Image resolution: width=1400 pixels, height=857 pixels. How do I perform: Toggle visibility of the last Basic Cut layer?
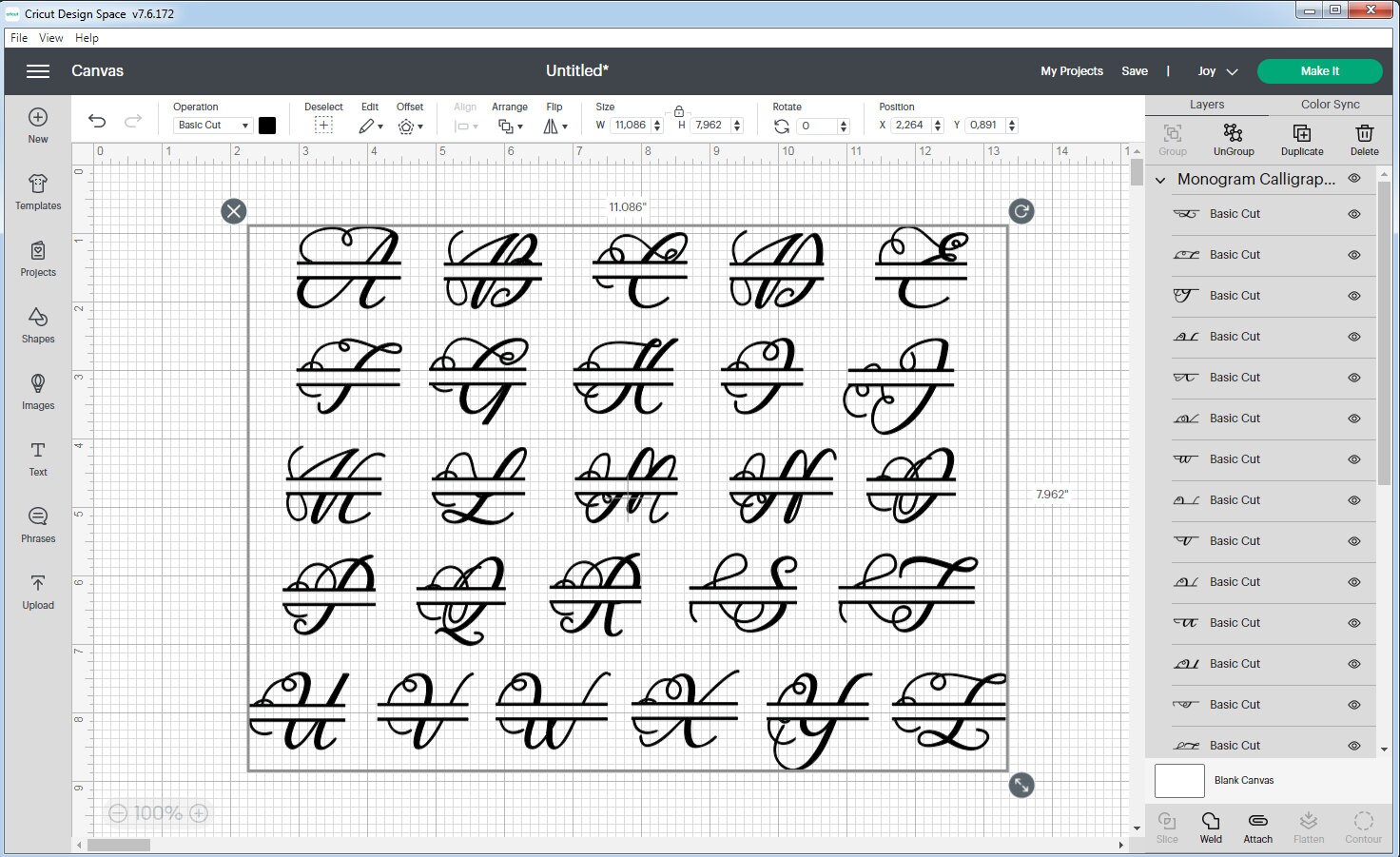point(1352,745)
